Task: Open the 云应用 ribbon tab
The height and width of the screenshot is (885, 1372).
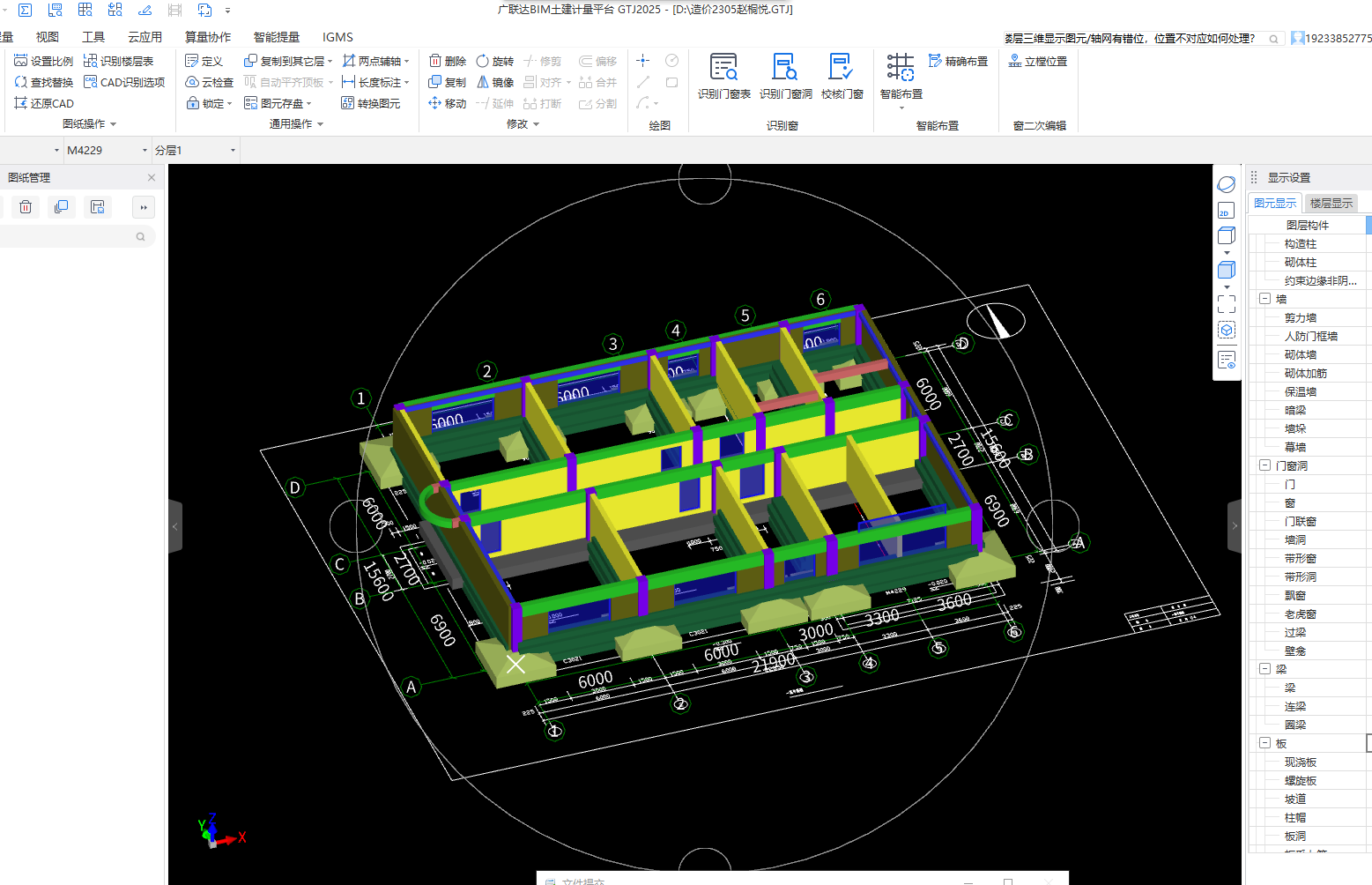Action: 145,37
